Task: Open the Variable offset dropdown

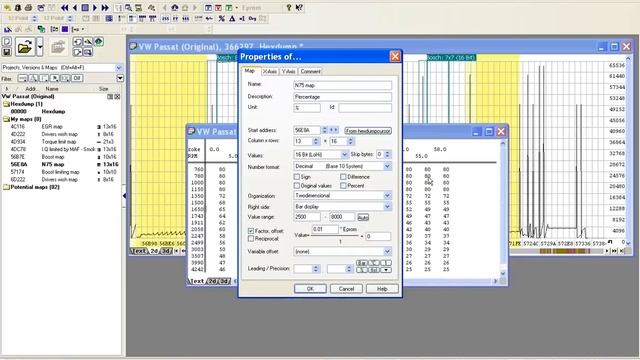Action: tap(387, 251)
